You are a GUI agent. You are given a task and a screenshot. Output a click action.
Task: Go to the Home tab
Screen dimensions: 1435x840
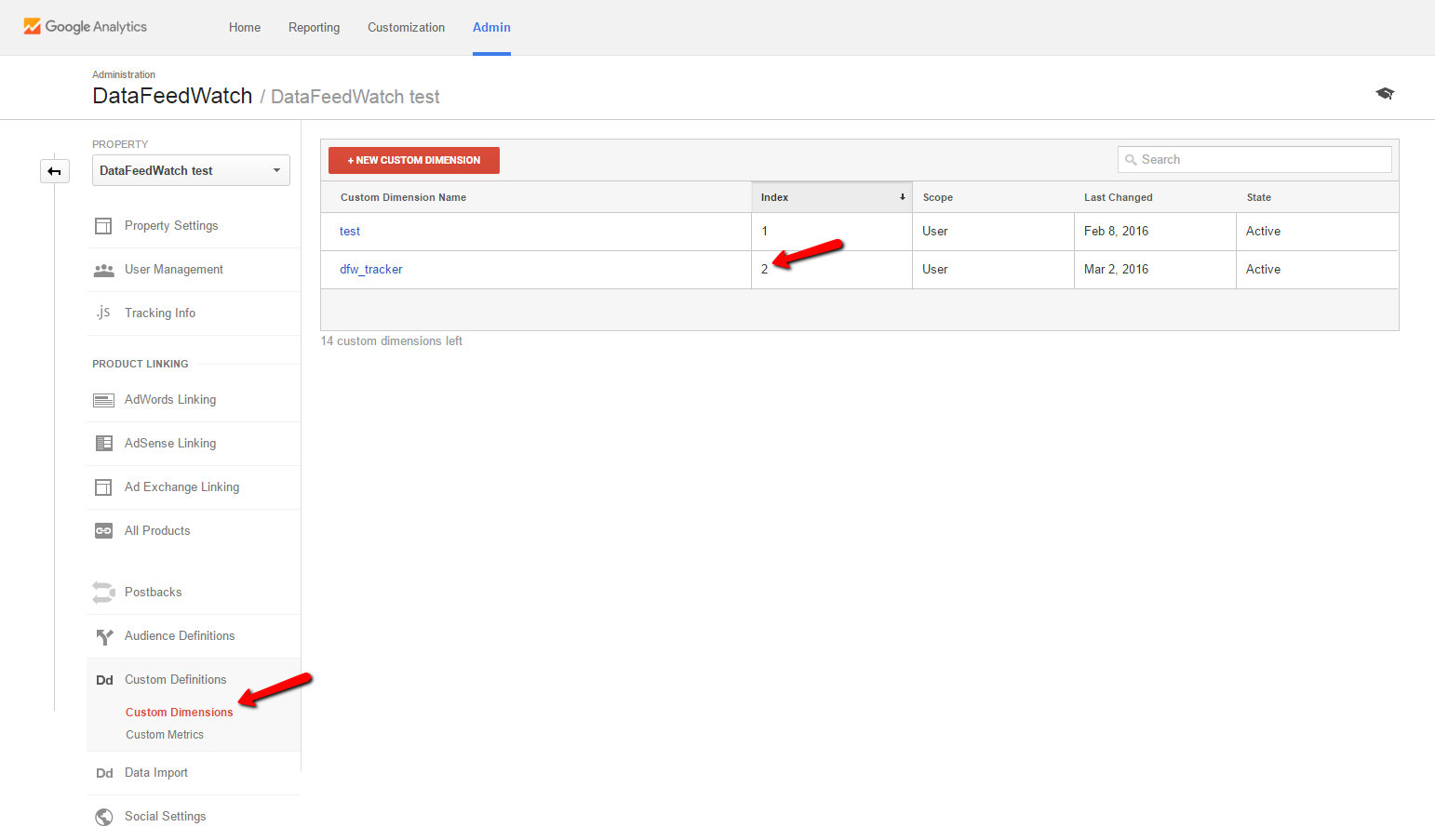[245, 28]
